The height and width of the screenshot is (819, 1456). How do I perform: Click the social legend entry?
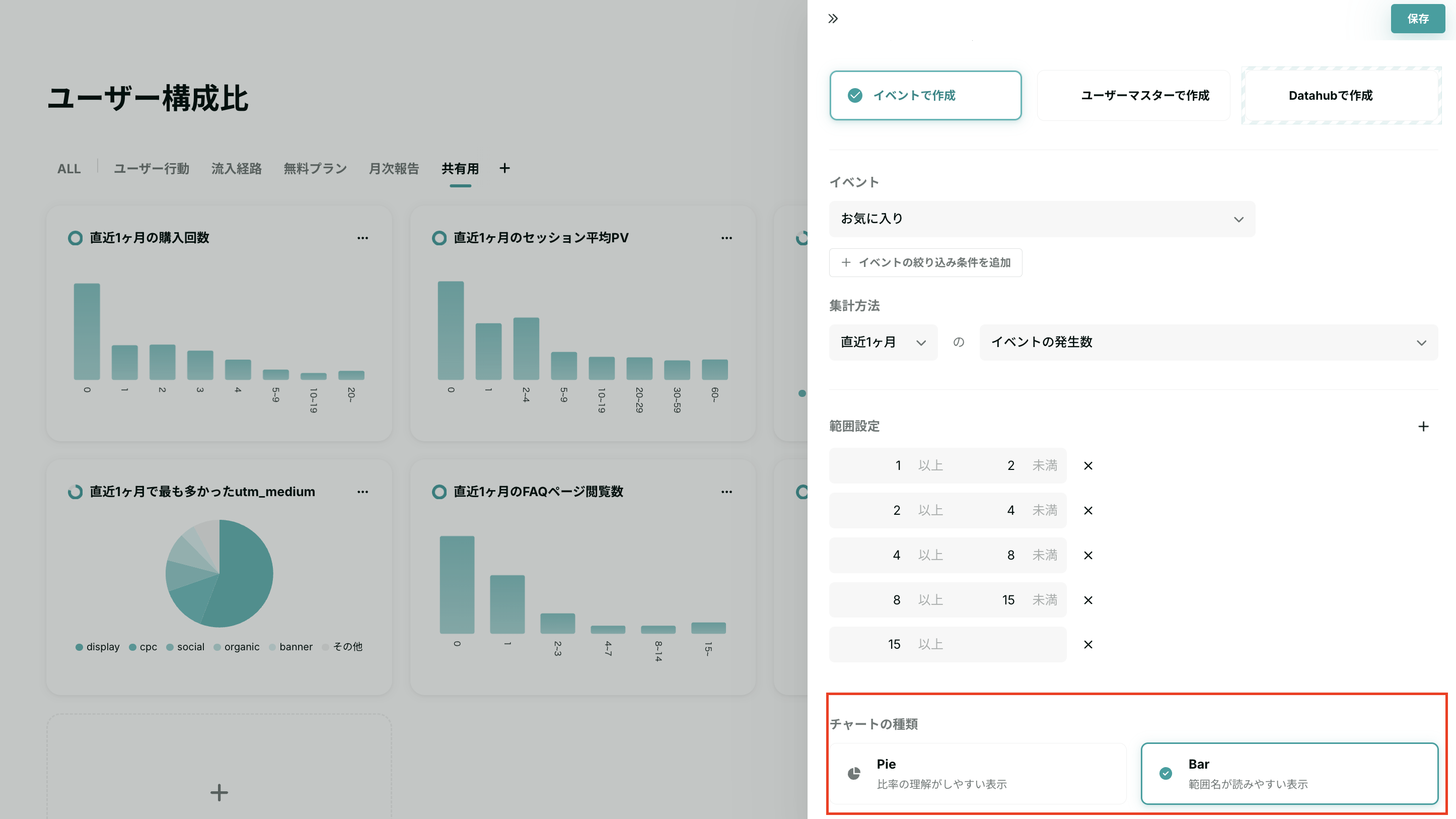click(185, 647)
